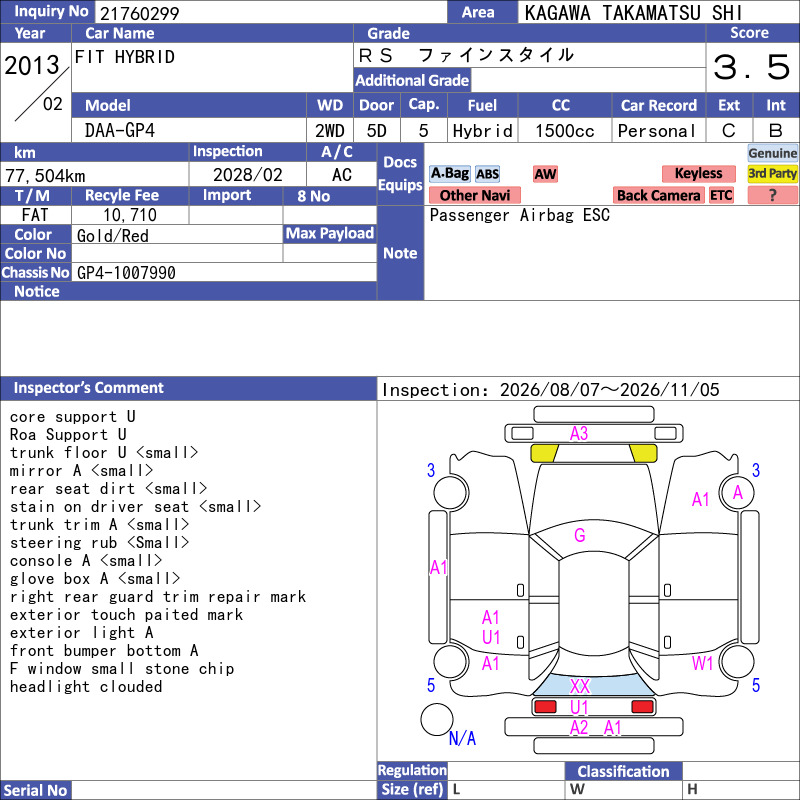Click the W1 damage mark on diagram
The height and width of the screenshot is (800, 800).
coord(702,663)
